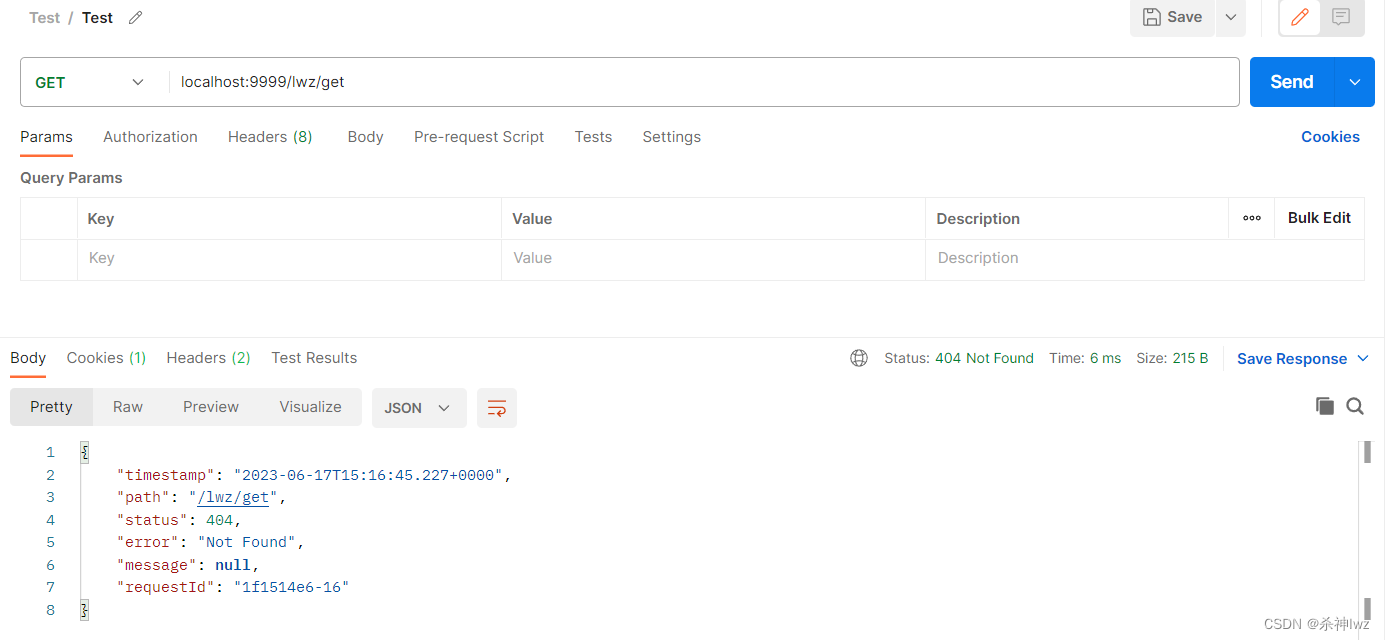Open the Headers (8) request tab
The image size is (1385, 640).
pos(270,137)
